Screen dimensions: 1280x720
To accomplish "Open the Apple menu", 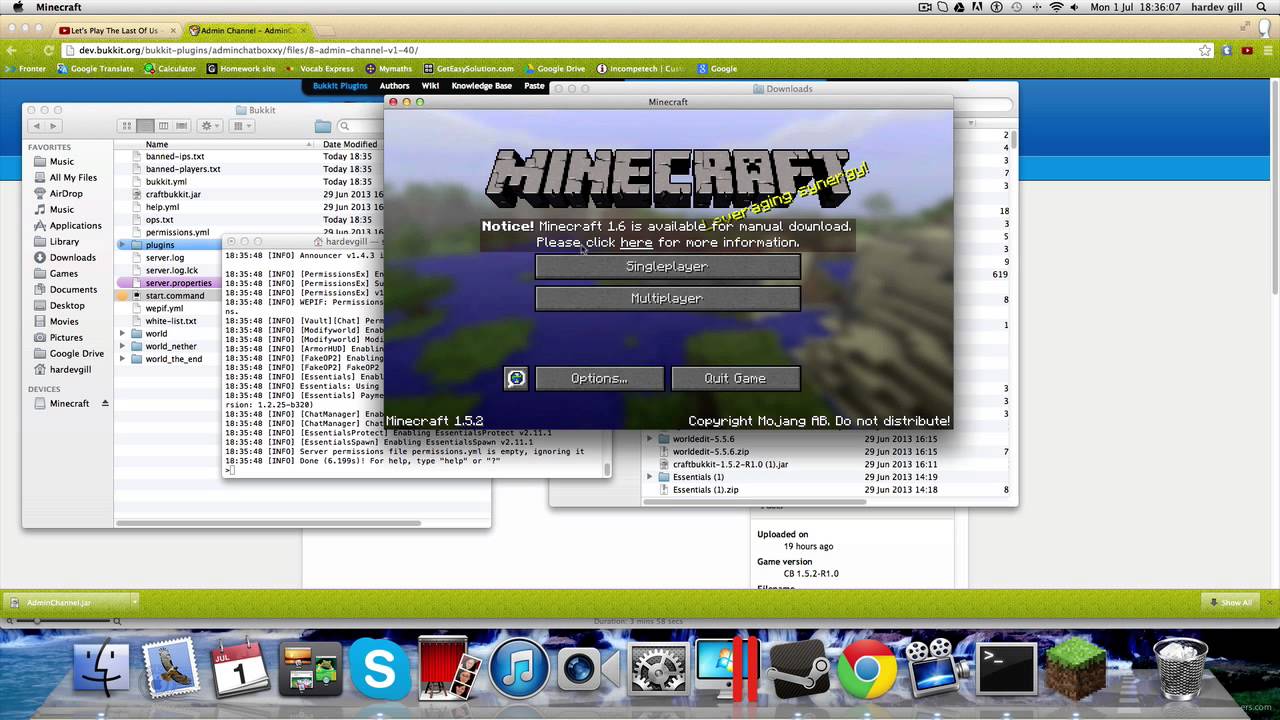I will [x=17, y=7].
